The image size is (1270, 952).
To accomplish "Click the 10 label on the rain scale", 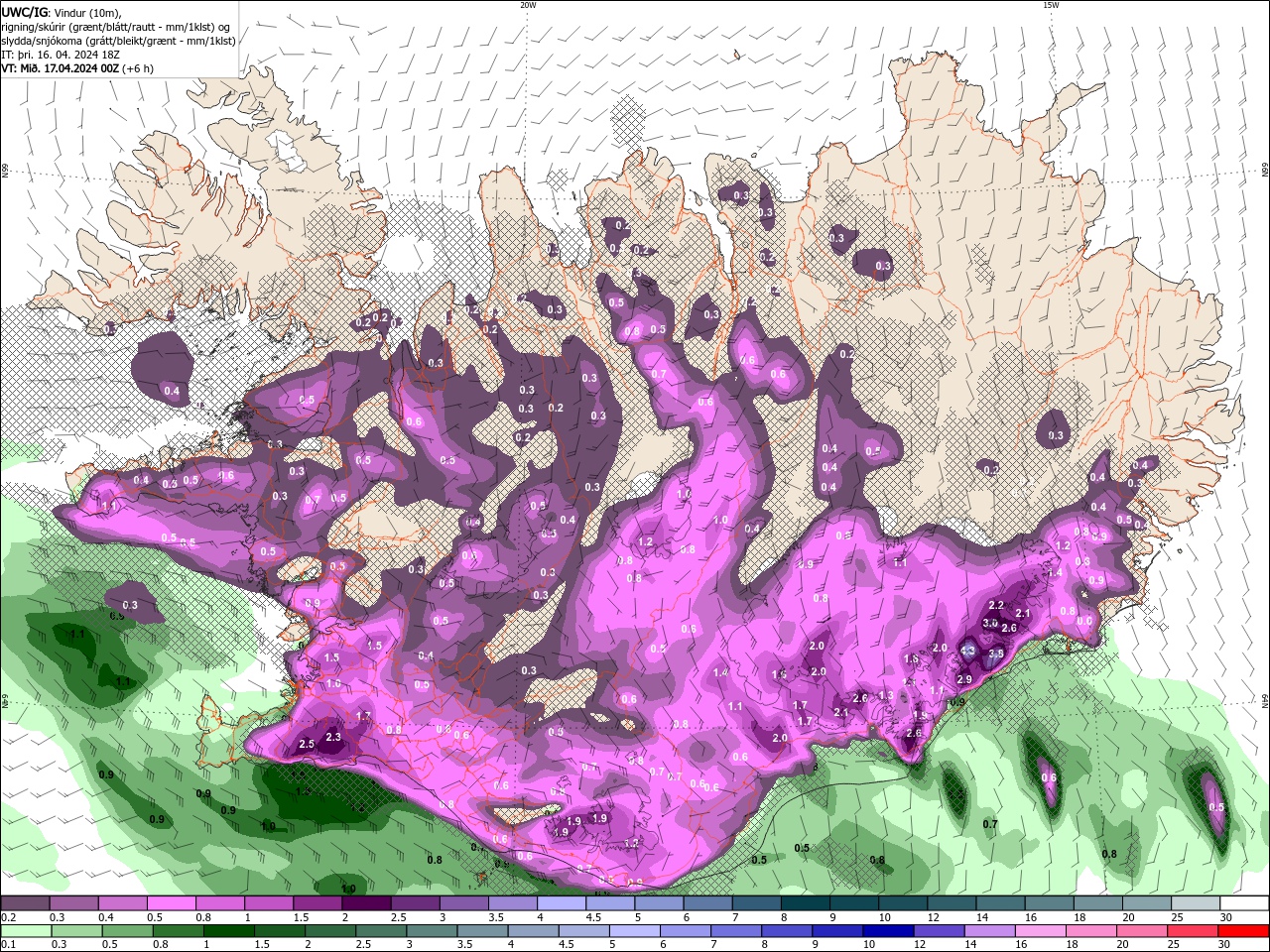I will [x=868, y=945].
